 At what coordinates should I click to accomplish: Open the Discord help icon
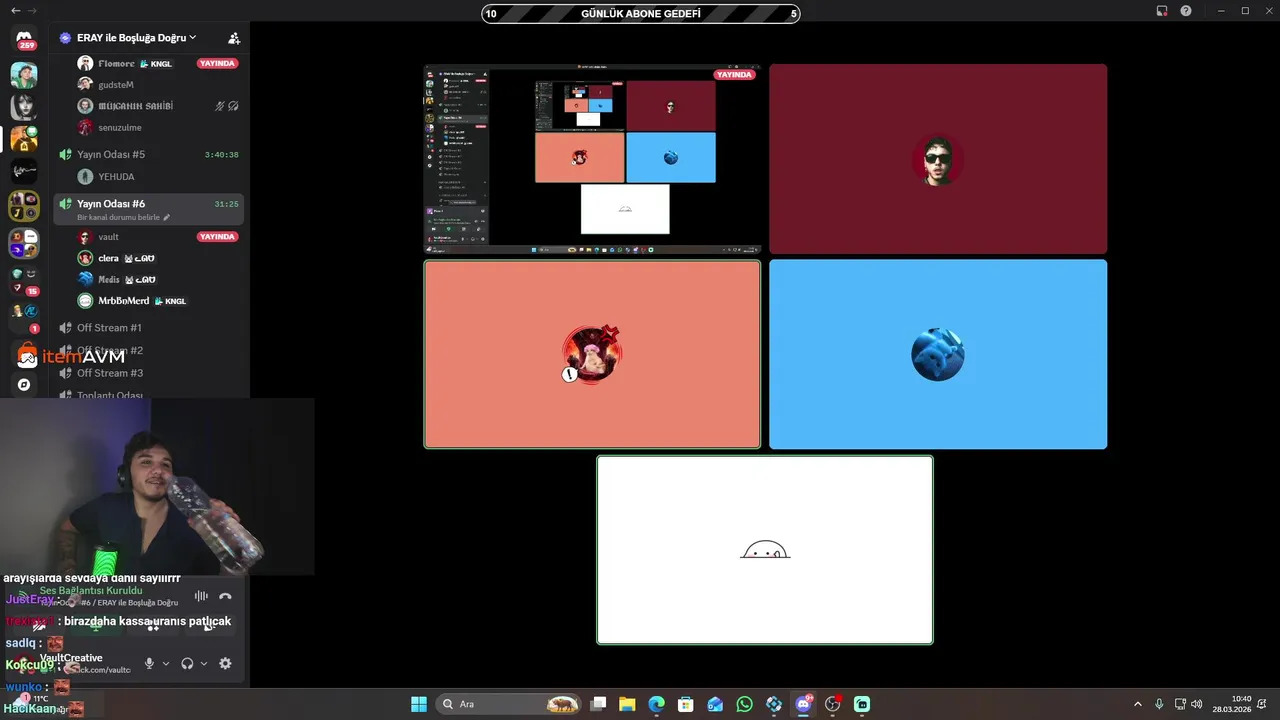1186,10
